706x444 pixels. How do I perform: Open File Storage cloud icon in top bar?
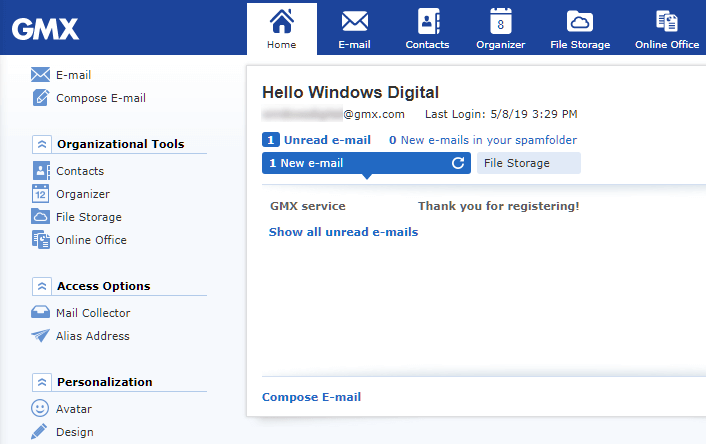click(x=579, y=21)
